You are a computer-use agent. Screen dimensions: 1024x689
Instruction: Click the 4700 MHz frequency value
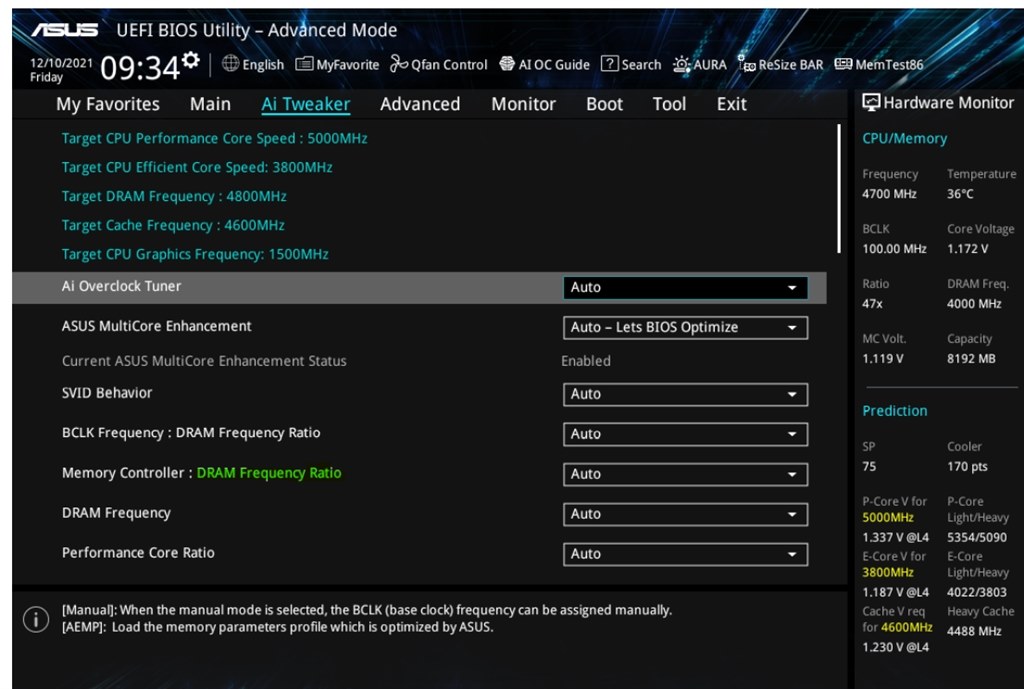[x=889, y=194]
